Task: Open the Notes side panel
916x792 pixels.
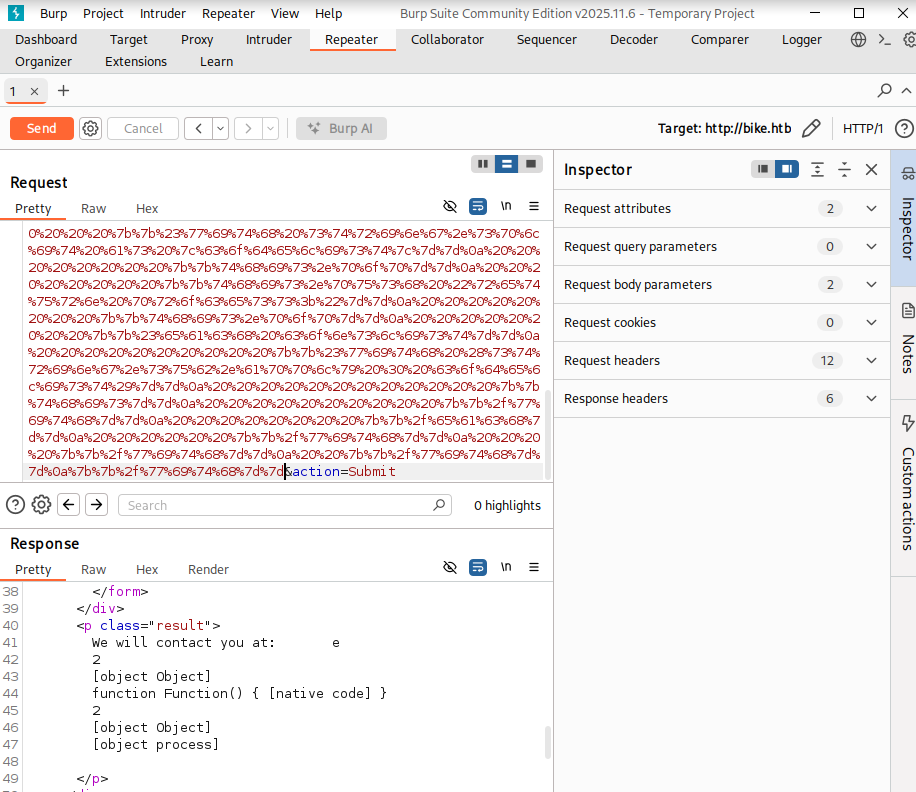Action: (x=907, y=340)
